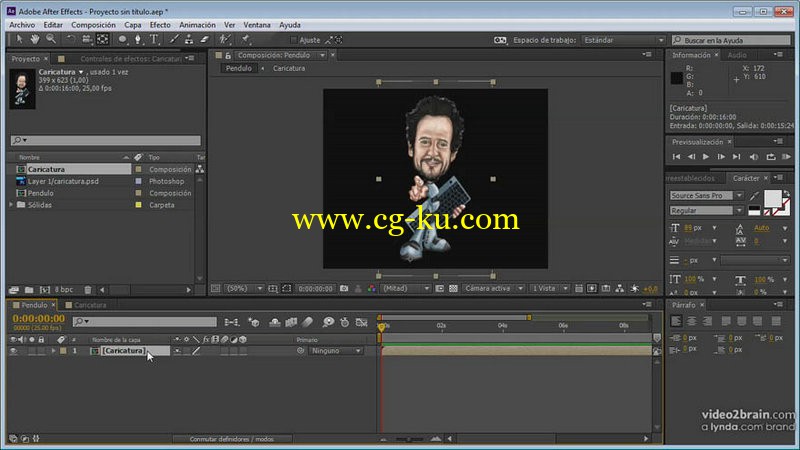Open the 1 Vista layout dropdown
Screen dimensions: 800x450
549,289
